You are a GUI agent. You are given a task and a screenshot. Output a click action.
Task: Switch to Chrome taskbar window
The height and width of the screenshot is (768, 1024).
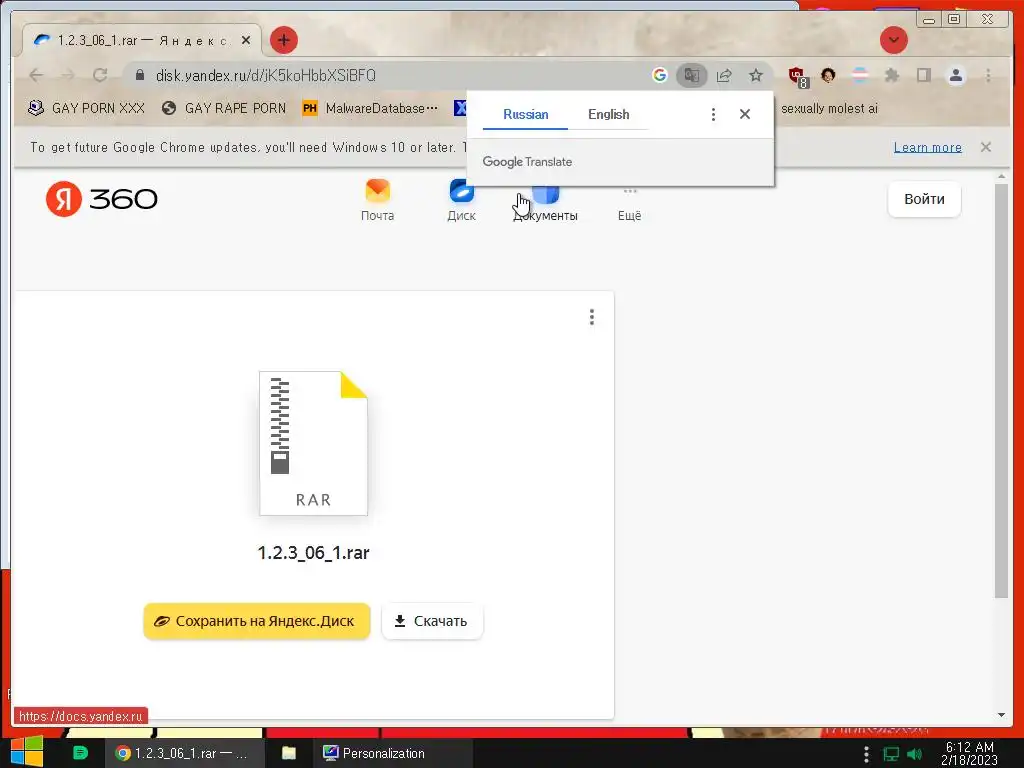(185, 753)
